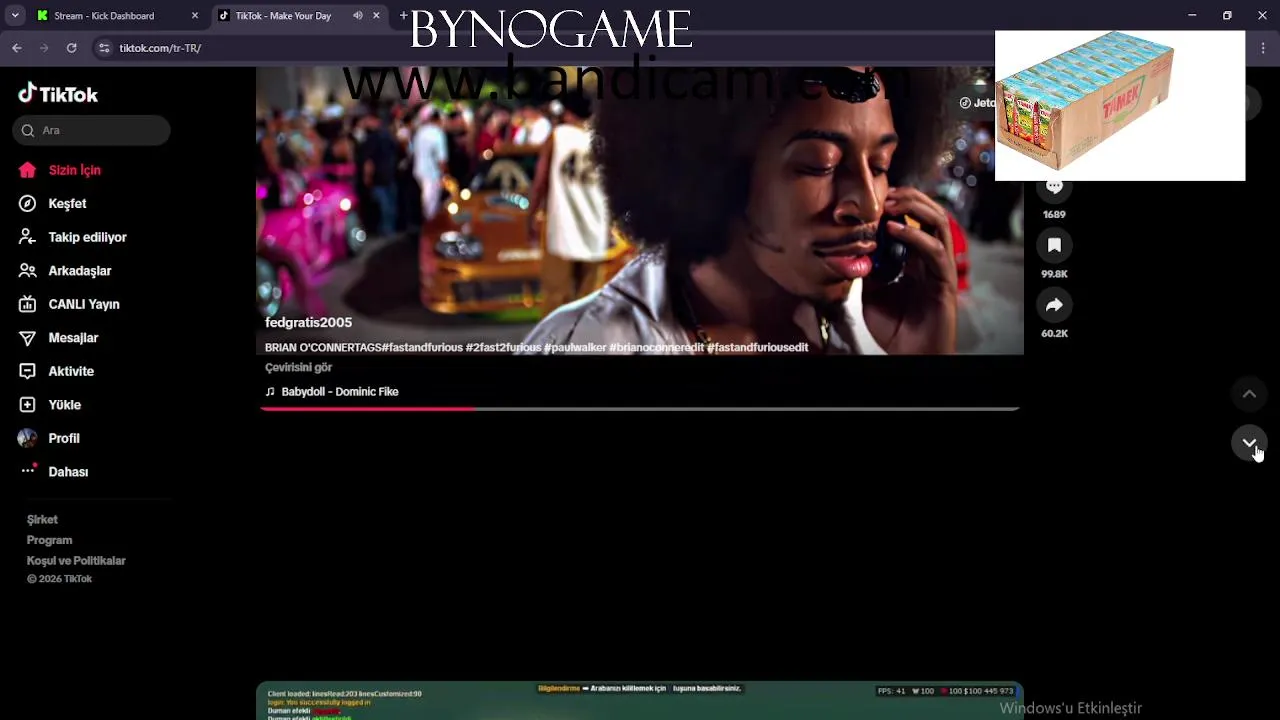The image size is (1280, 720).
Task: Open the browser three-dot menu
Action: click(x=1264, y=48)
